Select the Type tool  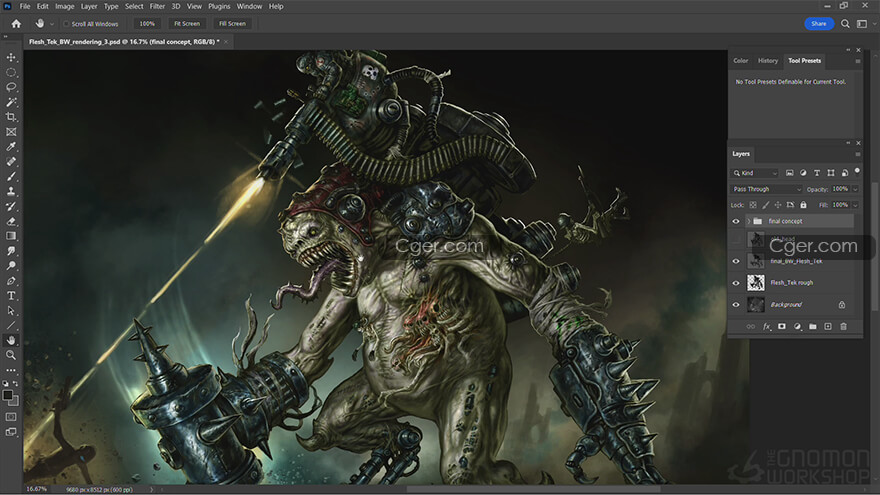click(x=11, y=295)
